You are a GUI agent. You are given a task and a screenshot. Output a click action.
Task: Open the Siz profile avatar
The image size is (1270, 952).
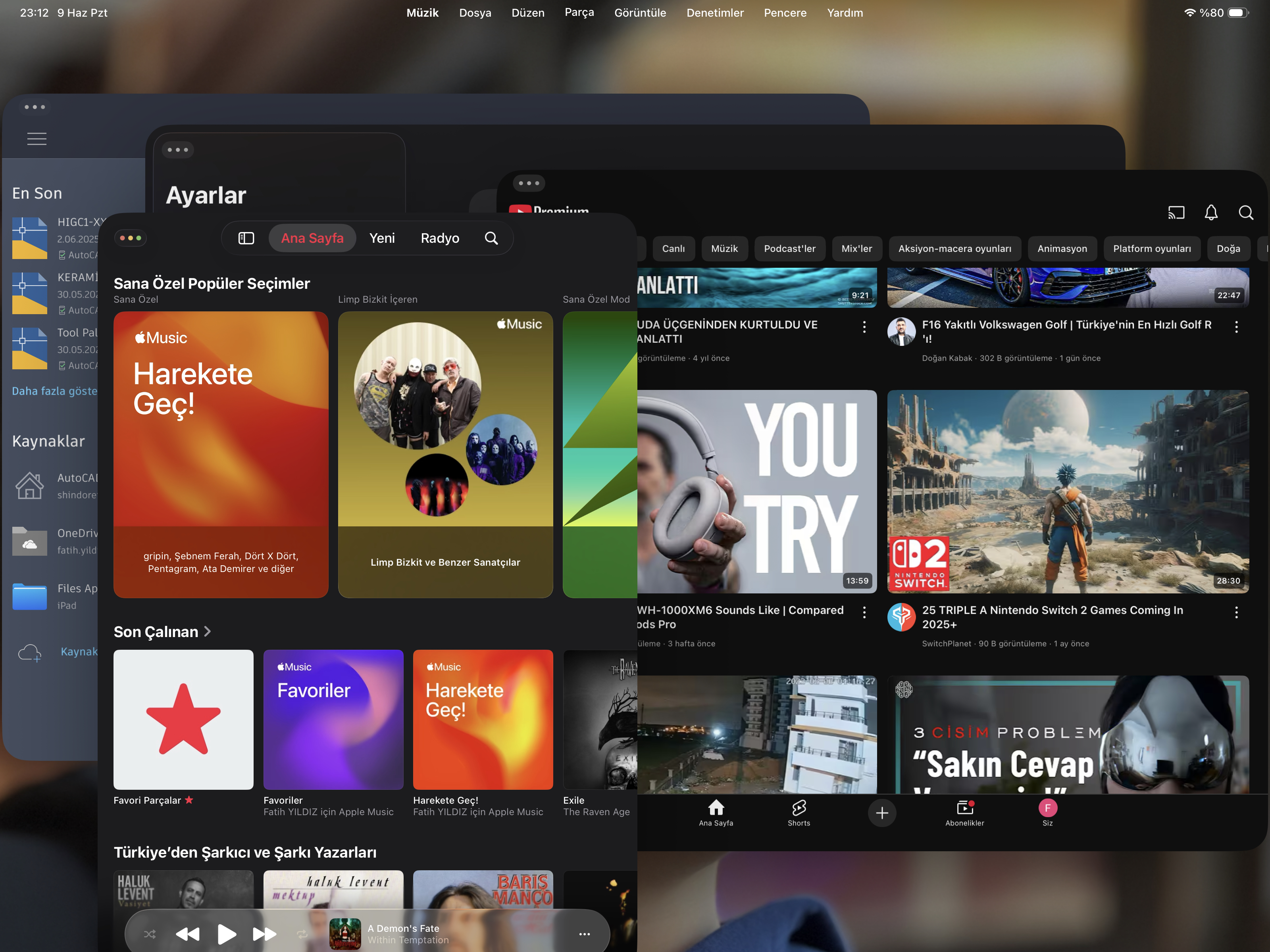coord(1048,808)
